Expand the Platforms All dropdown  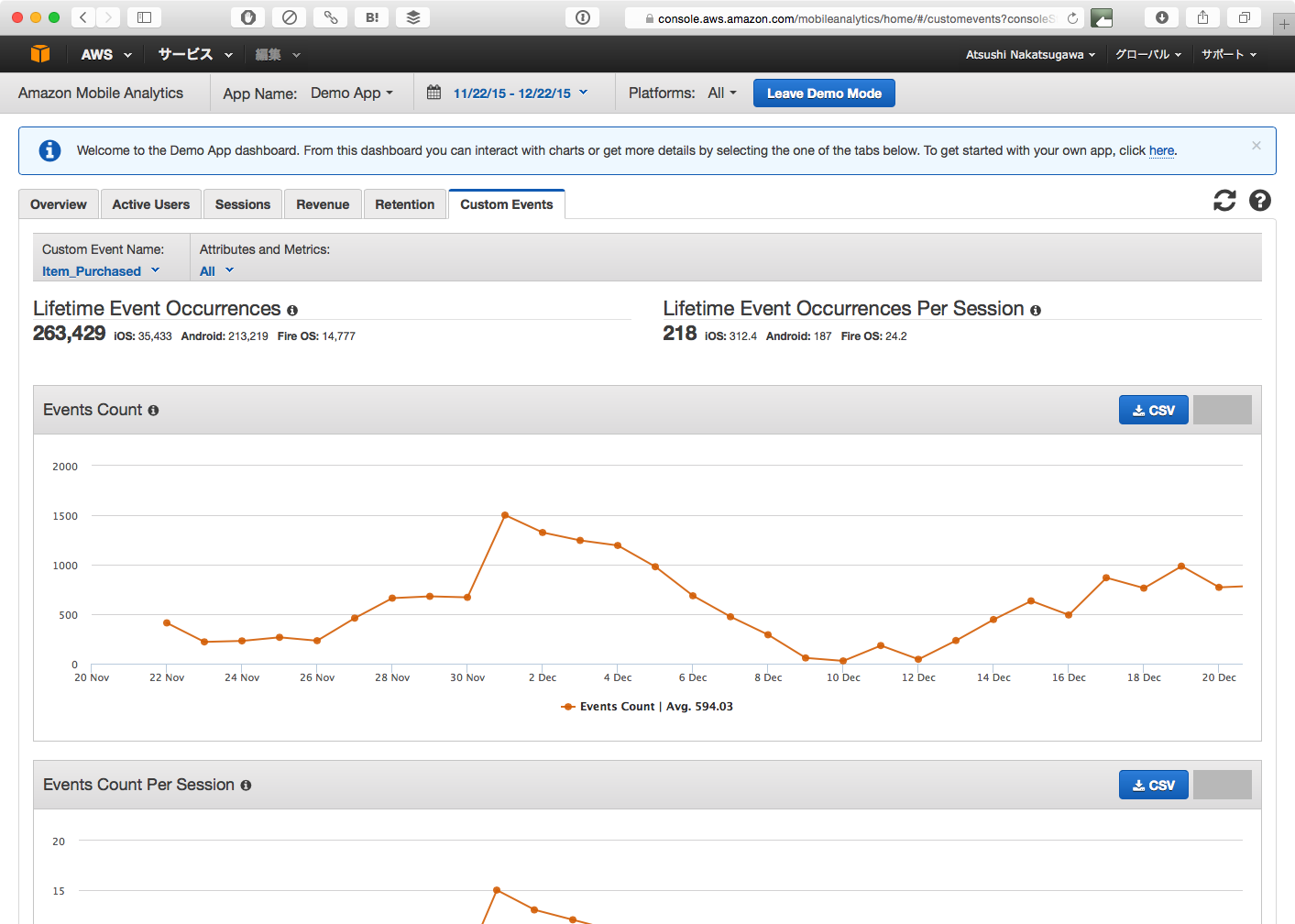click(x=722, y=93)
